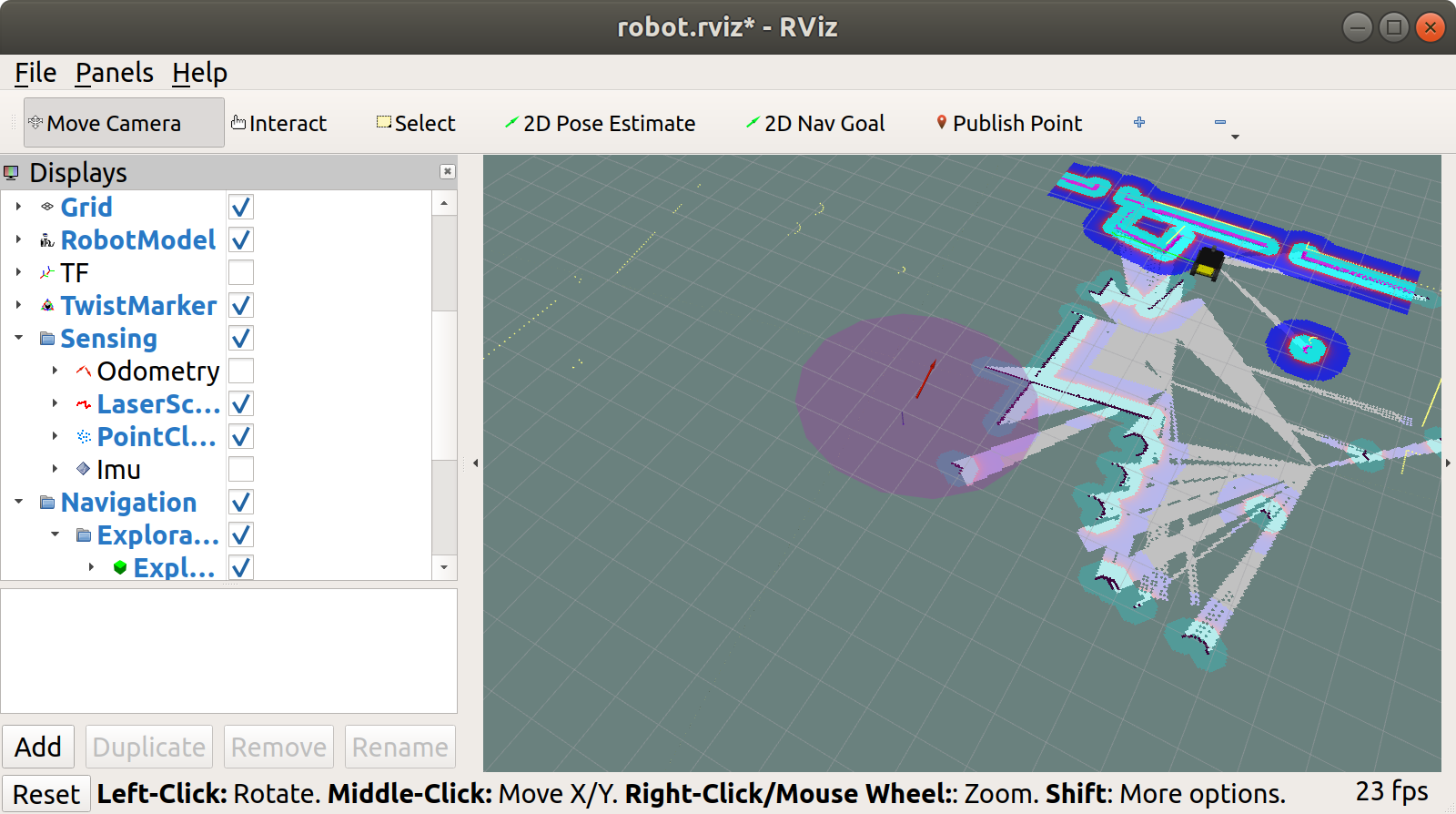Activate the 2D Nav Goal tool
Viewport: 1456px width, 814px height.
(814, 123)
